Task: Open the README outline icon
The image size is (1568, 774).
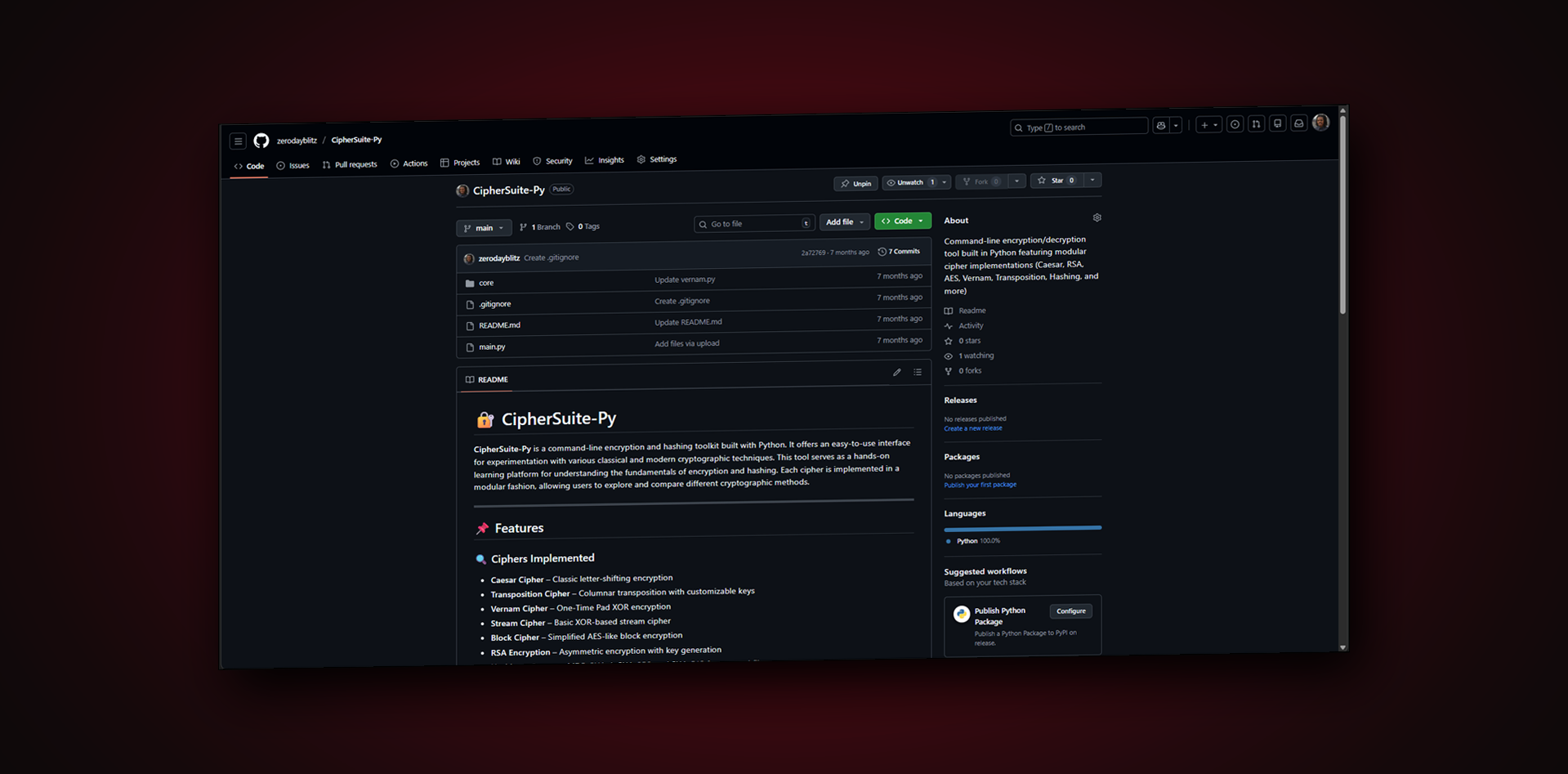Action: (x=918, y=373)
